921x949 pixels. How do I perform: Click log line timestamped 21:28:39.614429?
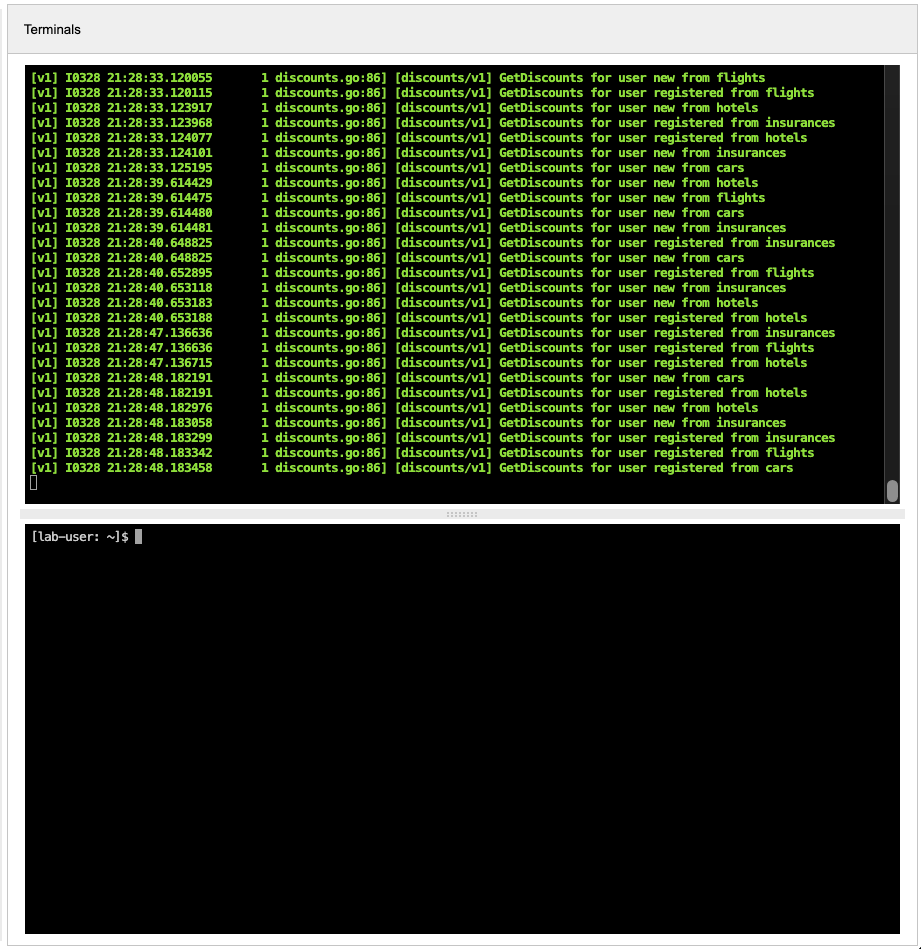point(395,183)
